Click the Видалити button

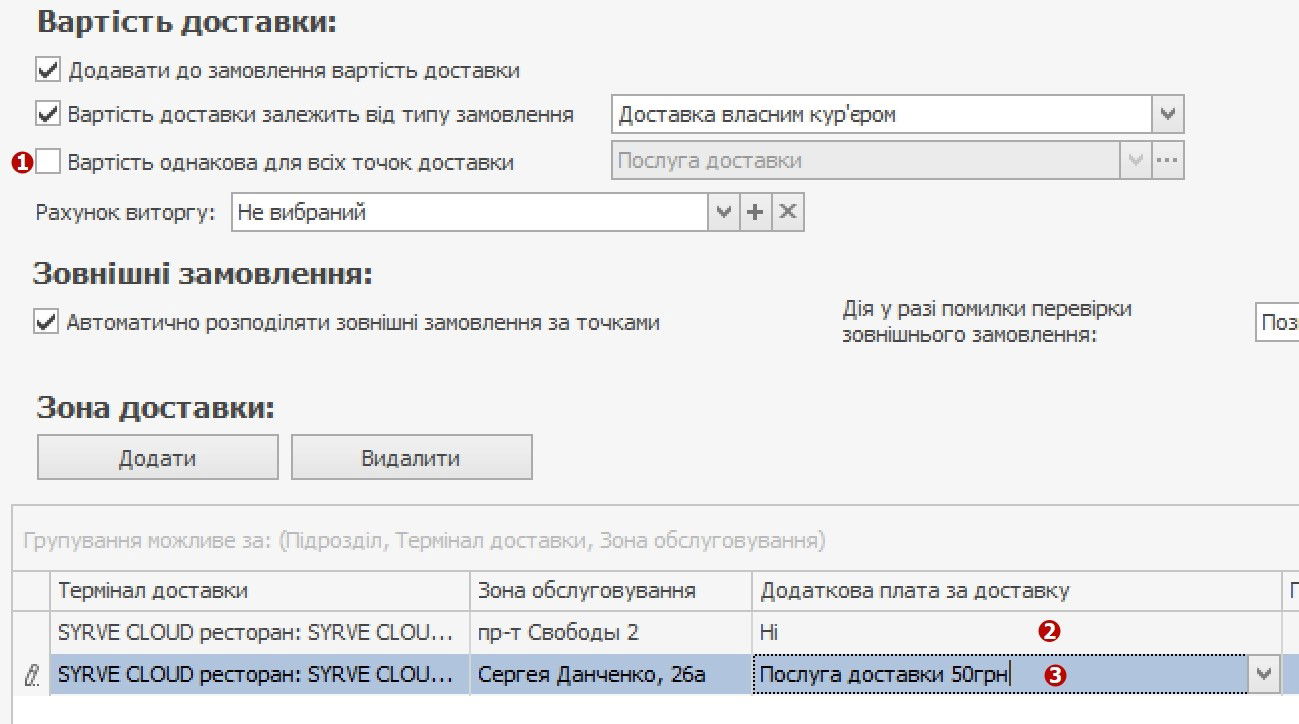[x=411, y=459]
